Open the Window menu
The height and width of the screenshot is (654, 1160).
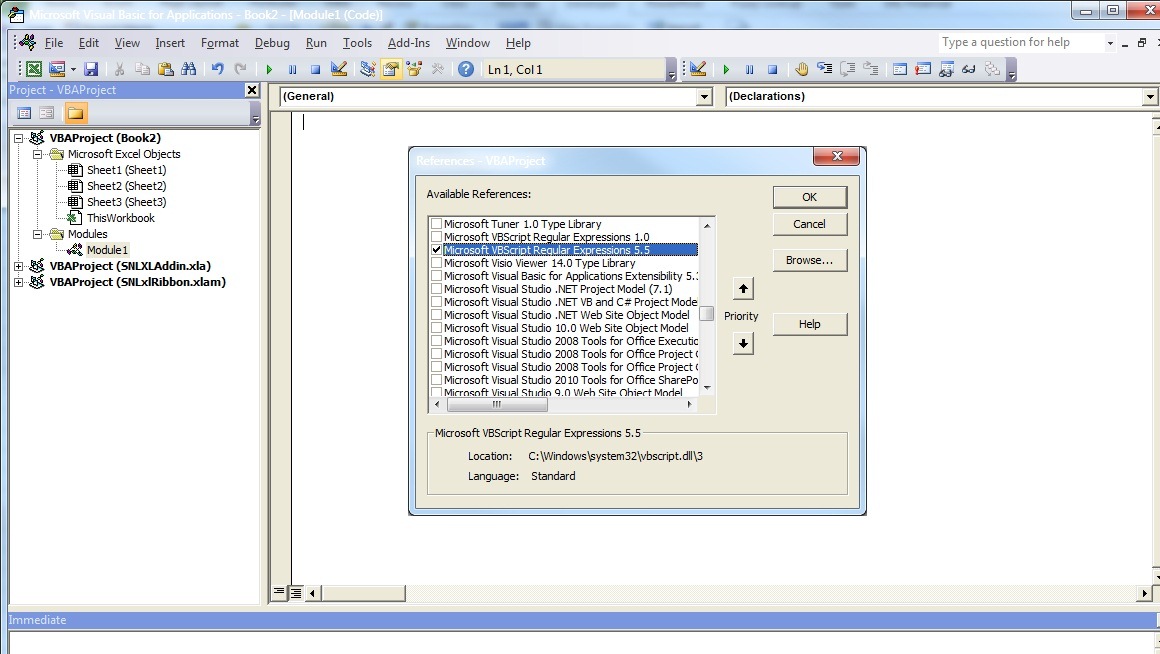click(468, 43)
